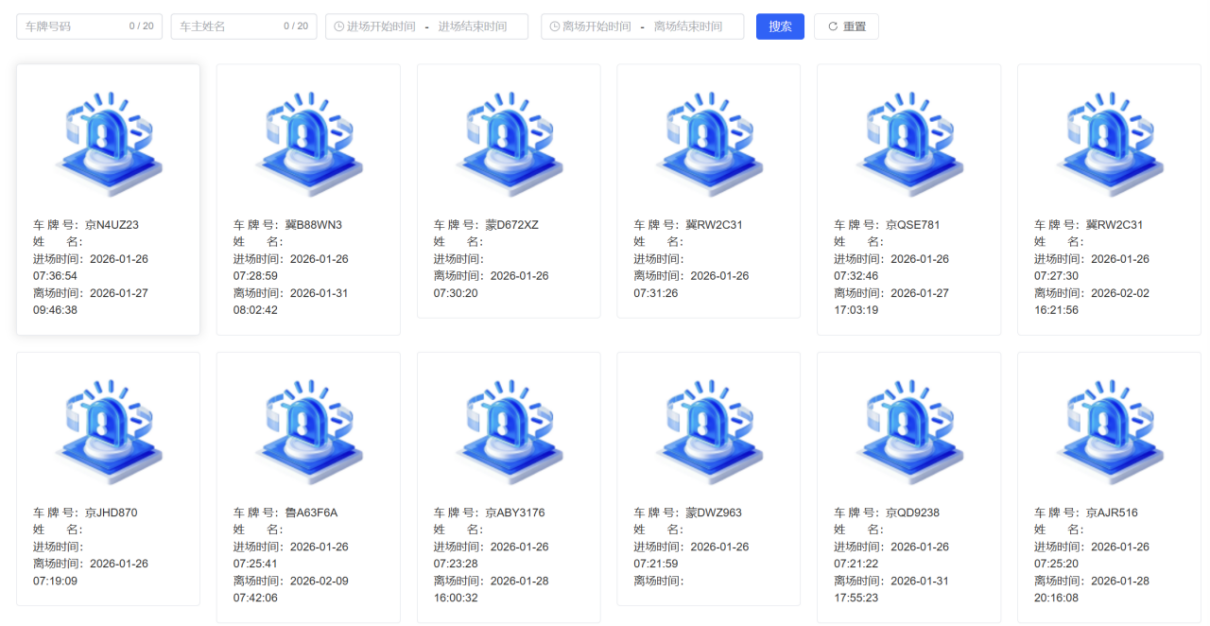Click the exit time value 16:21:56
The height and width of the screenshot is (626, 1210).
tap(1056, 310)
